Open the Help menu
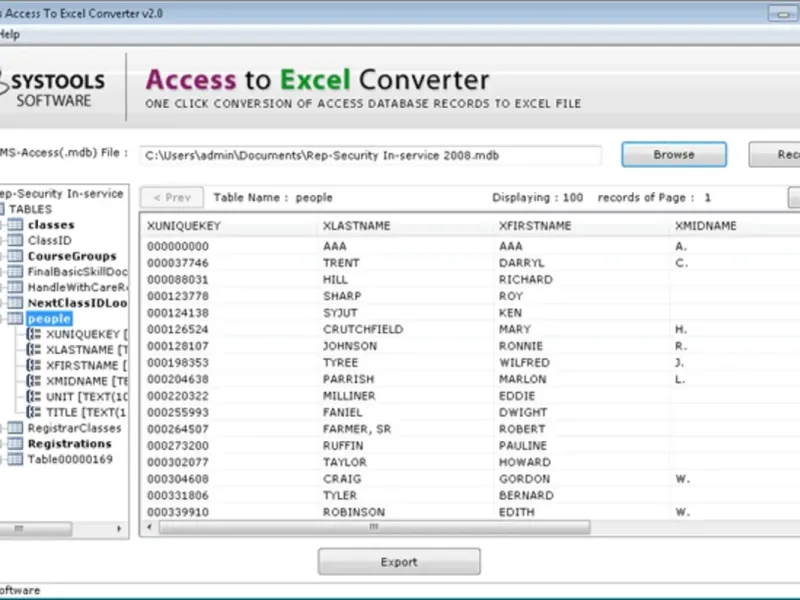 point(10,35)
